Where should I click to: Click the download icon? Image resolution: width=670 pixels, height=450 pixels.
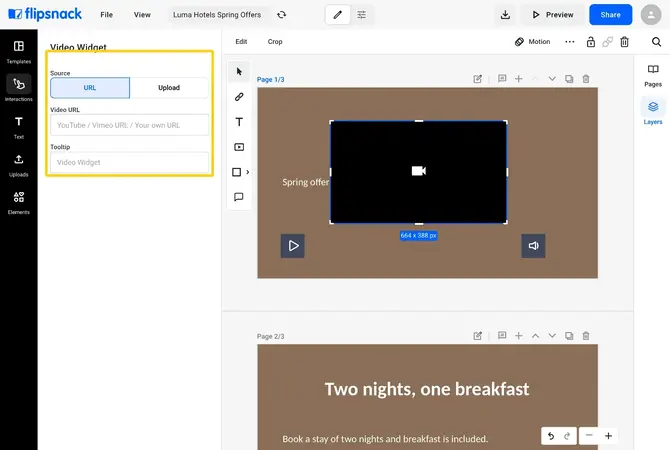click(x=505, y=15)
